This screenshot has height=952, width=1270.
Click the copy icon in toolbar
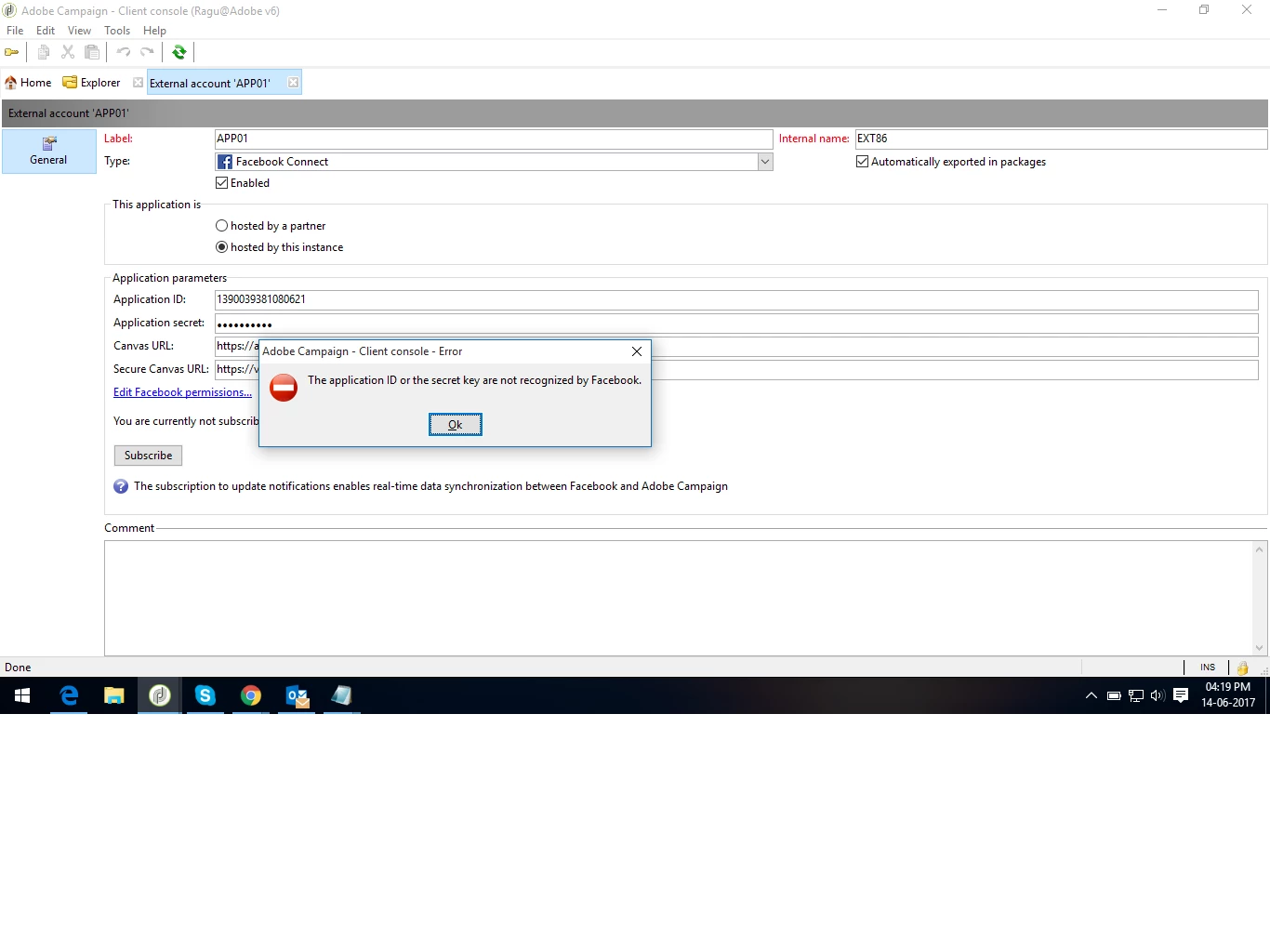(44, 52)
